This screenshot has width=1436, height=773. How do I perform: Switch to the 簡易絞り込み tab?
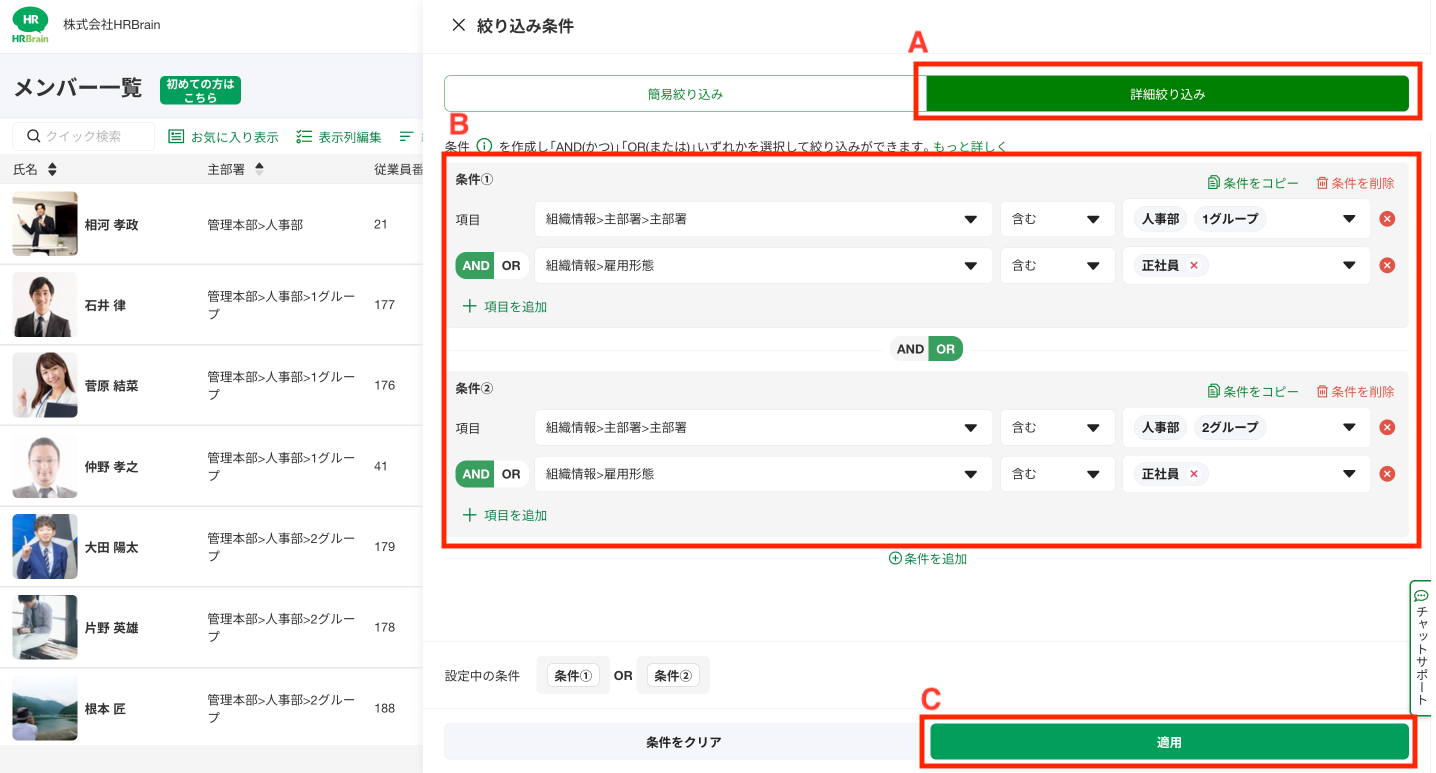[684, 95]
